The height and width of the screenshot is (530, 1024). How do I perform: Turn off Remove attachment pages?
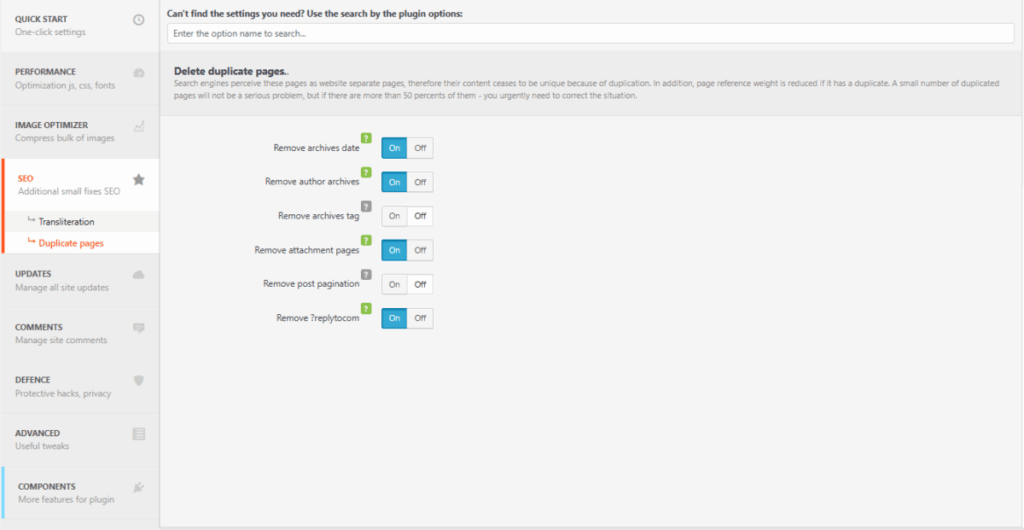(420, 250)
